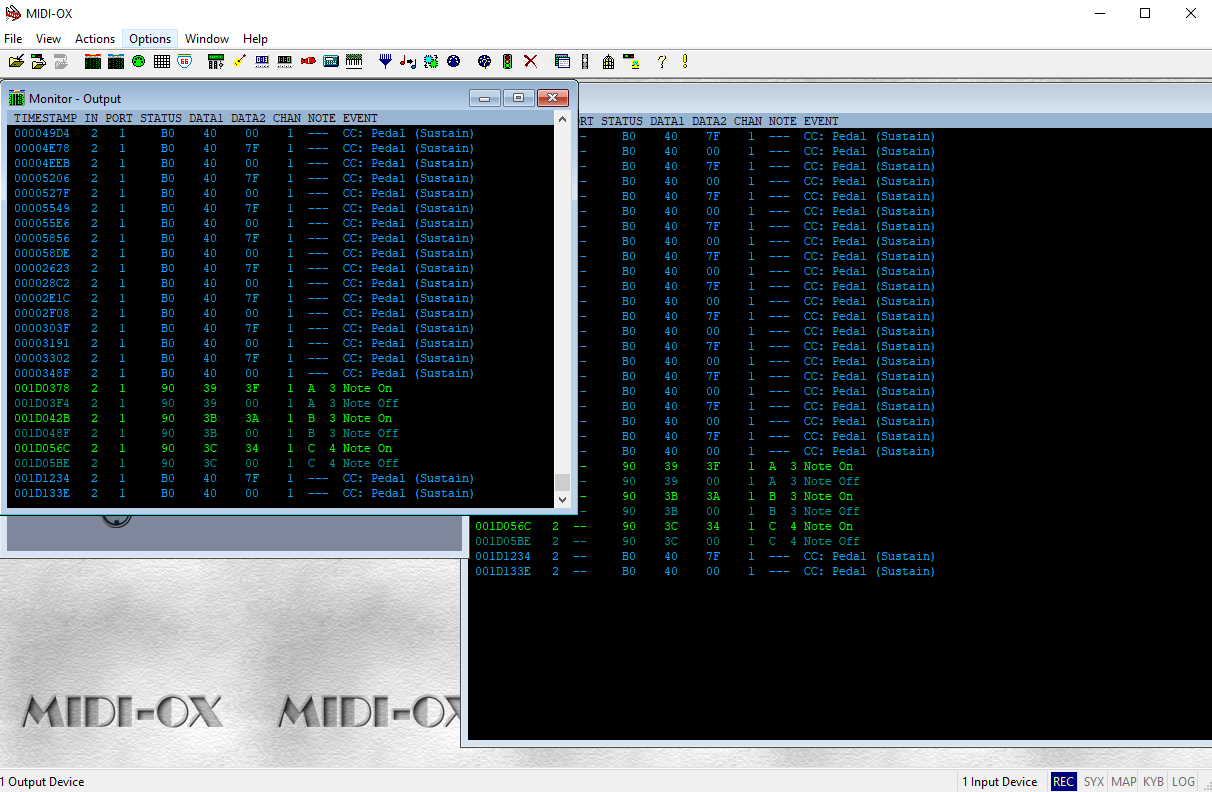Image resolution: width=1212 pixels, height=792 pixels.
Task: Click the teal keyboard panel toolbar icon
Action: [331, 61]
